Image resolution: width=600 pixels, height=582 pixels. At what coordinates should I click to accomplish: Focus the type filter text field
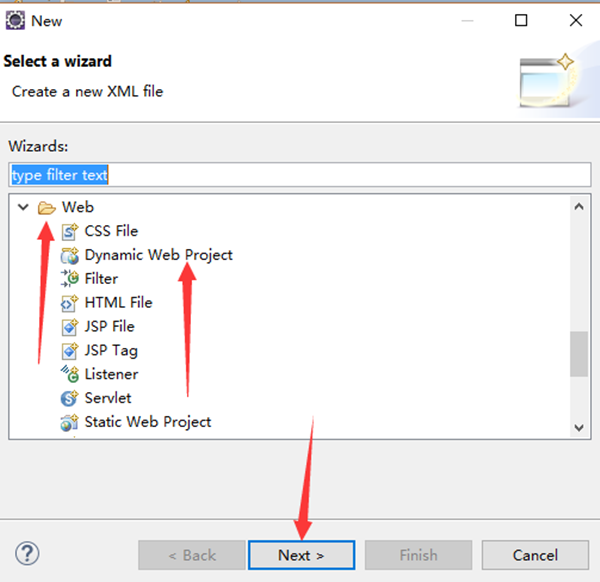300,175
